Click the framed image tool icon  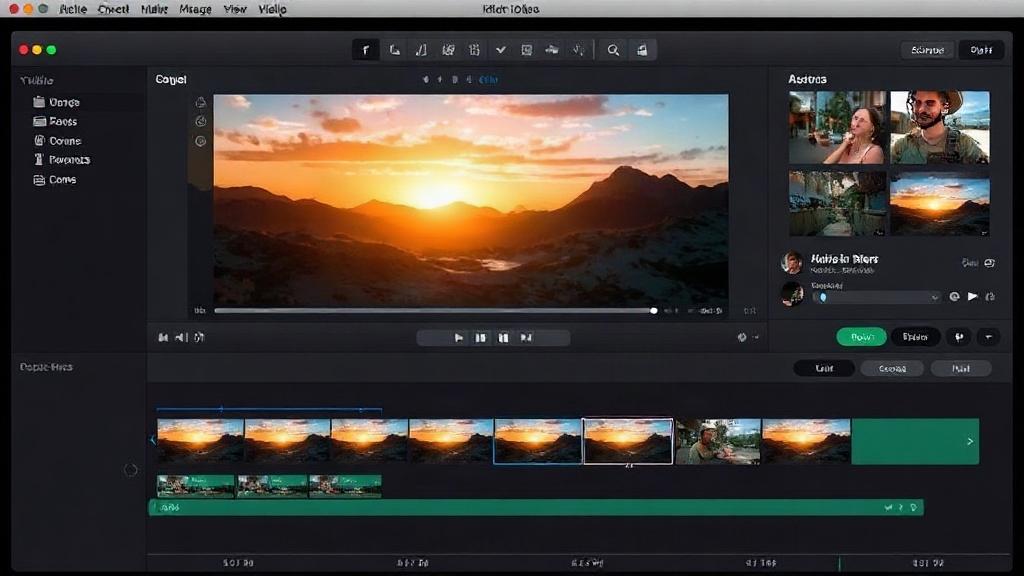[x=526, y=50]
